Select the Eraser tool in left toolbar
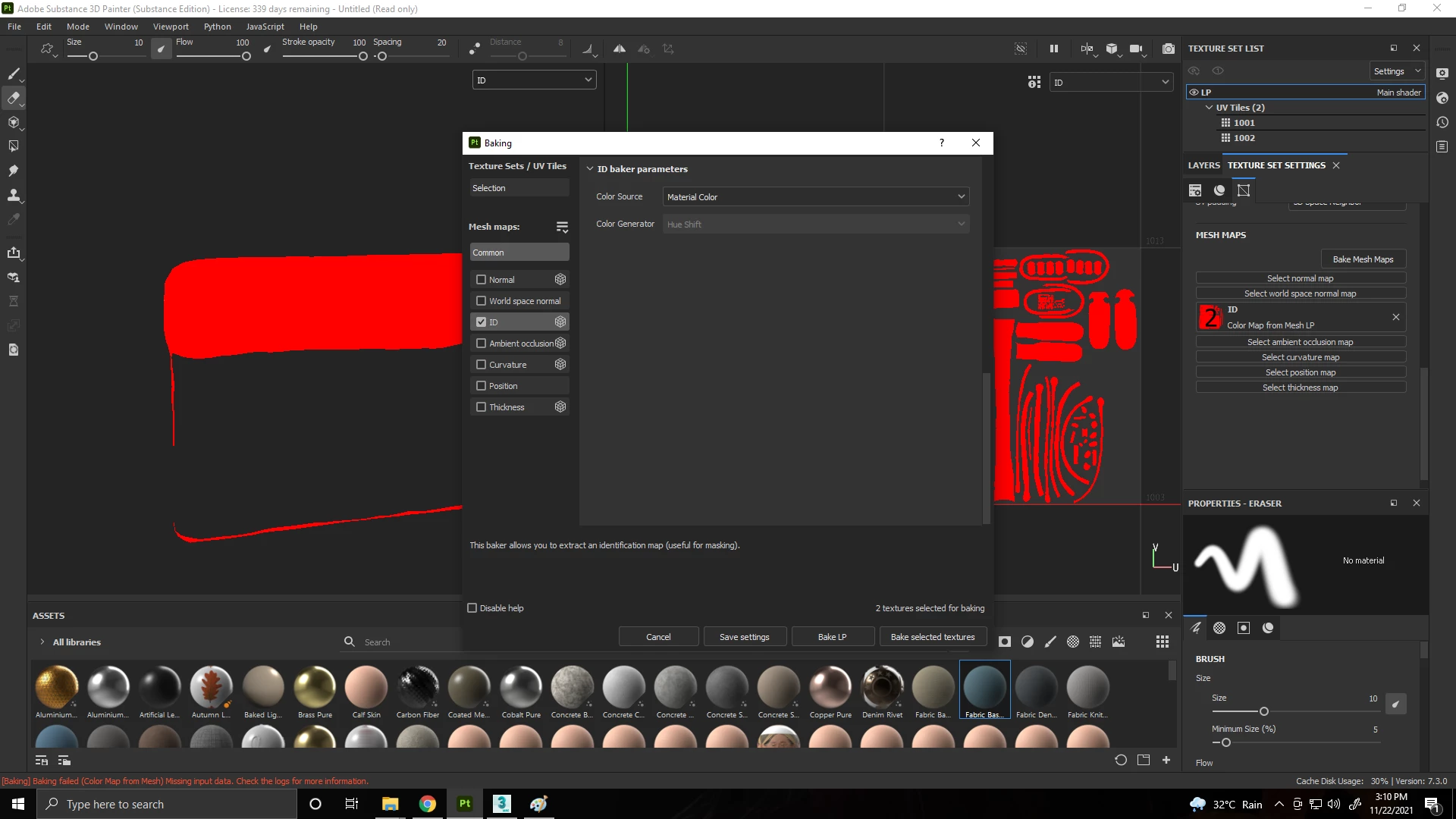 pyautogui.click(x=13, y=98)
